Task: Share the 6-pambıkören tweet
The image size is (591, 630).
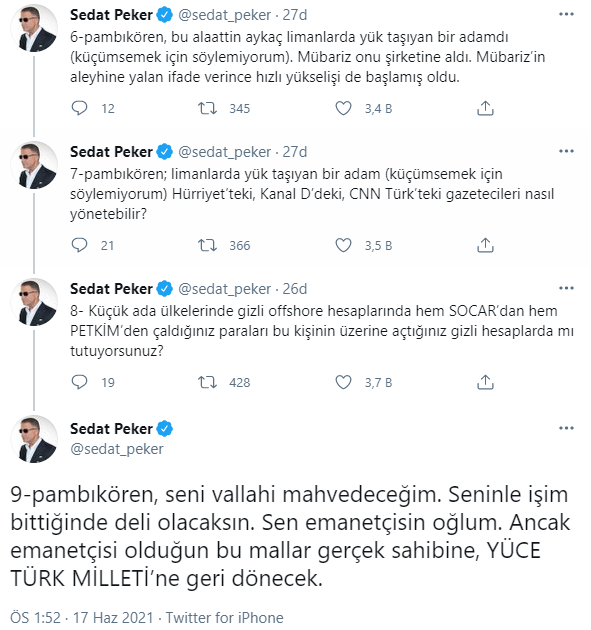Action: click(x=485, y=108)
